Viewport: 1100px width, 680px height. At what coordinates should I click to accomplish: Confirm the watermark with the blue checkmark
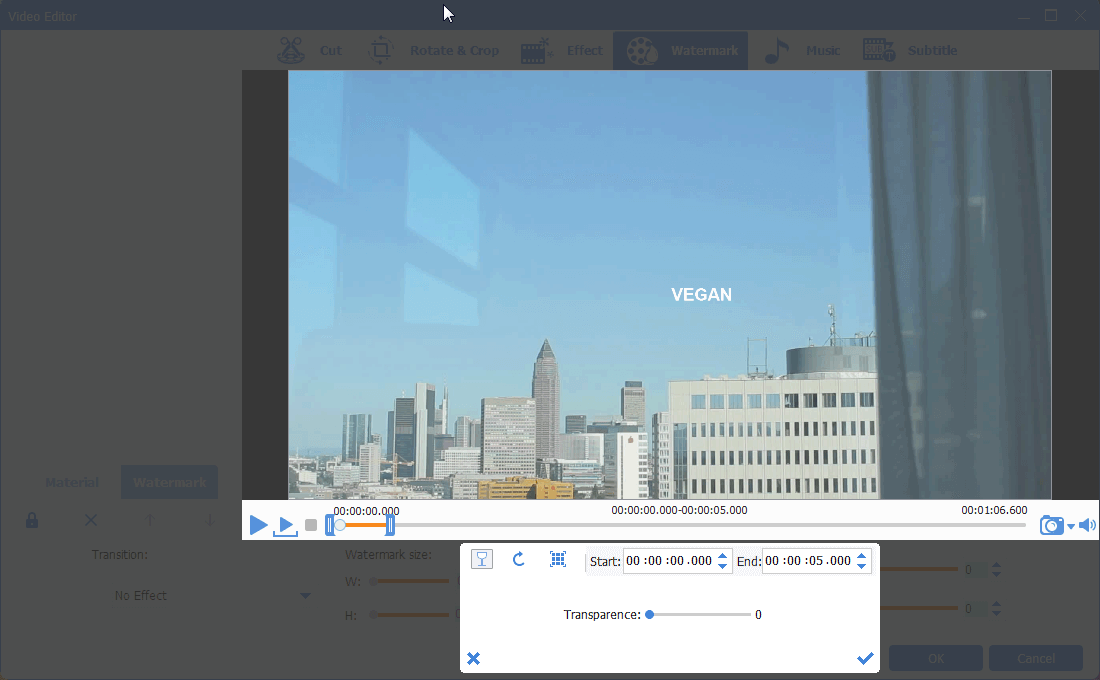(x=865, y=658)
